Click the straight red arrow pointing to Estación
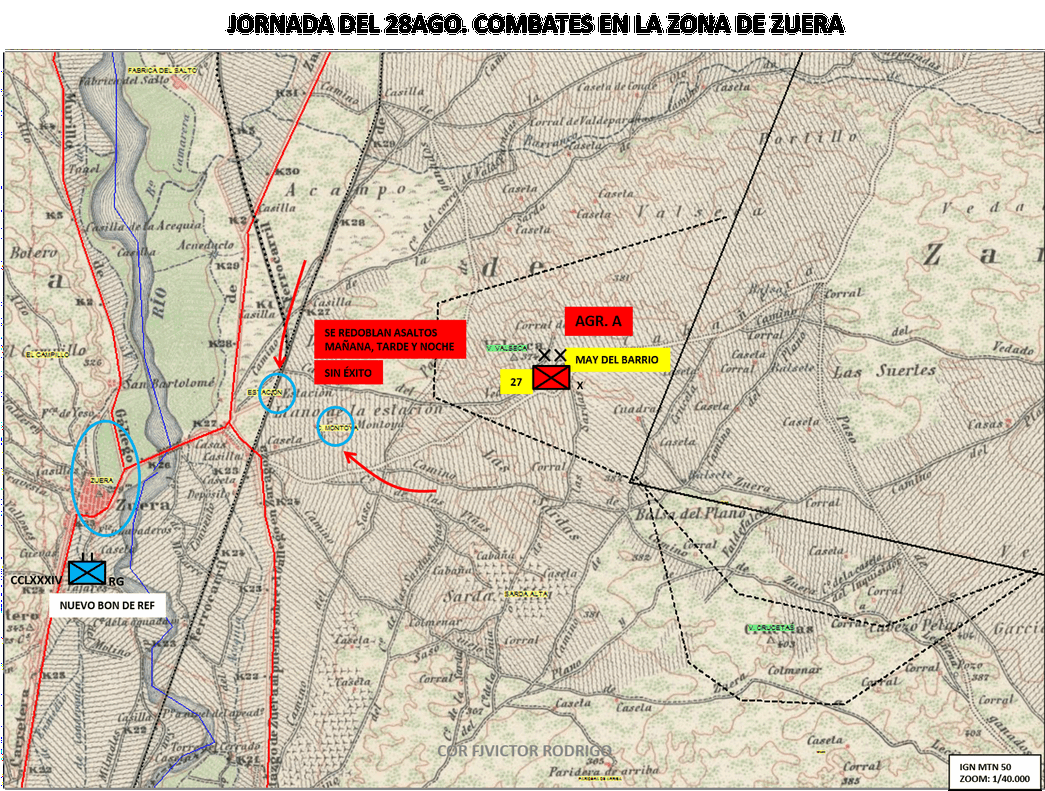 point(292,313)
